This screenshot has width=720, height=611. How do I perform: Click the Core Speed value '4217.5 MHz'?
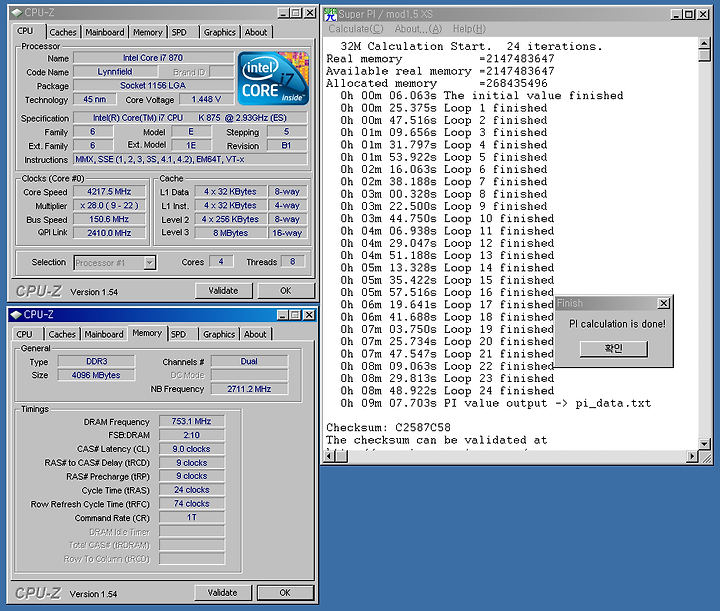[x=109, y=191]
